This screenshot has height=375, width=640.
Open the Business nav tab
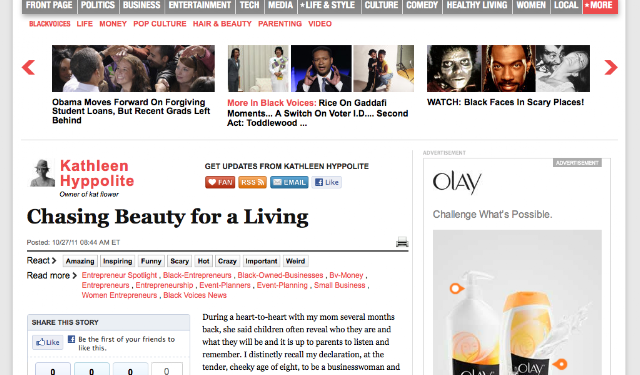tap(142, 5)
